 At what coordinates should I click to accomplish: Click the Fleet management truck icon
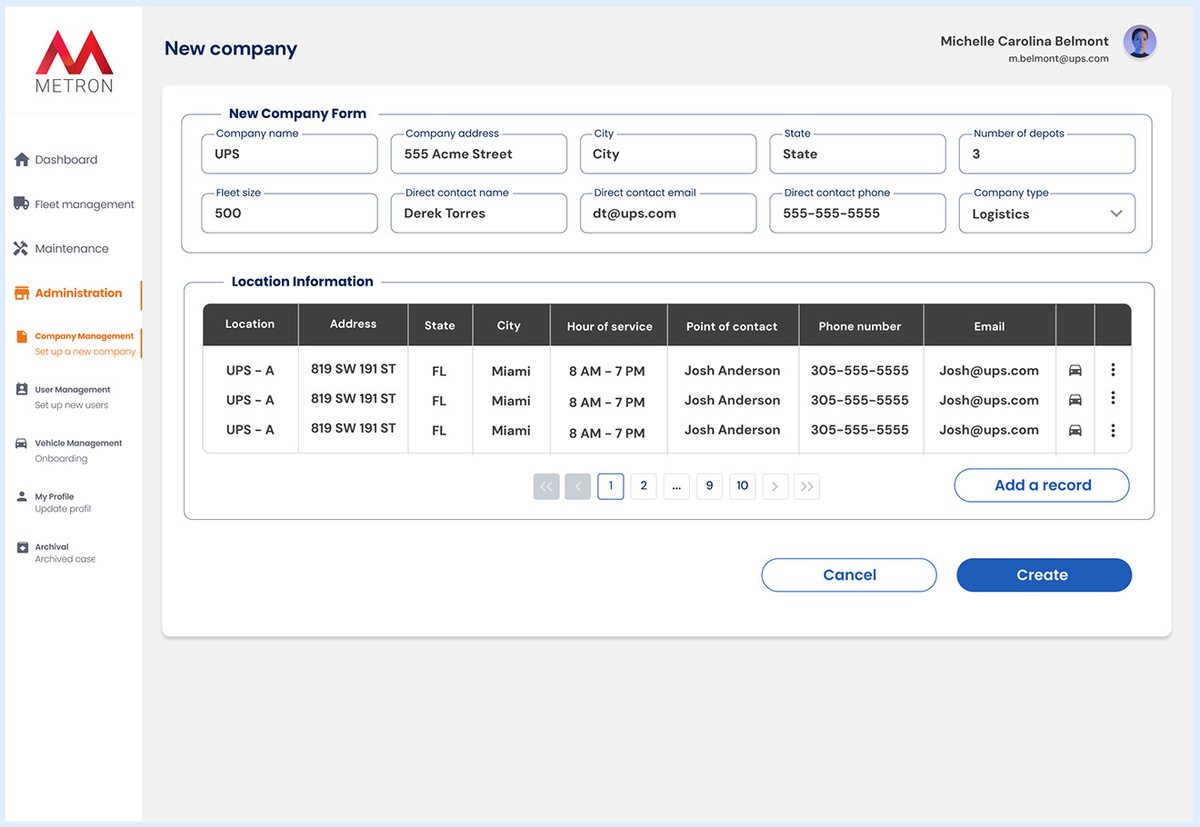(x=21, y=204)
